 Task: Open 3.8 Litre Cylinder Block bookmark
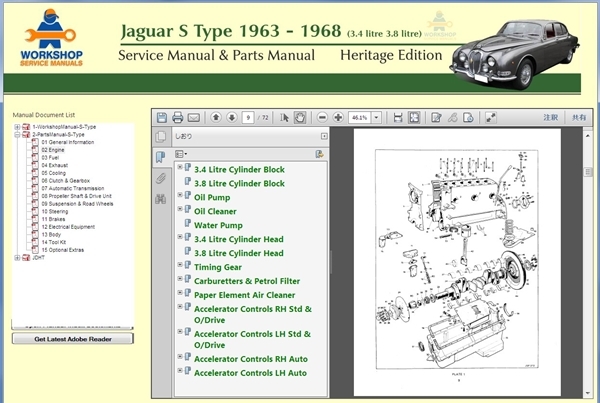click(239, 184)
